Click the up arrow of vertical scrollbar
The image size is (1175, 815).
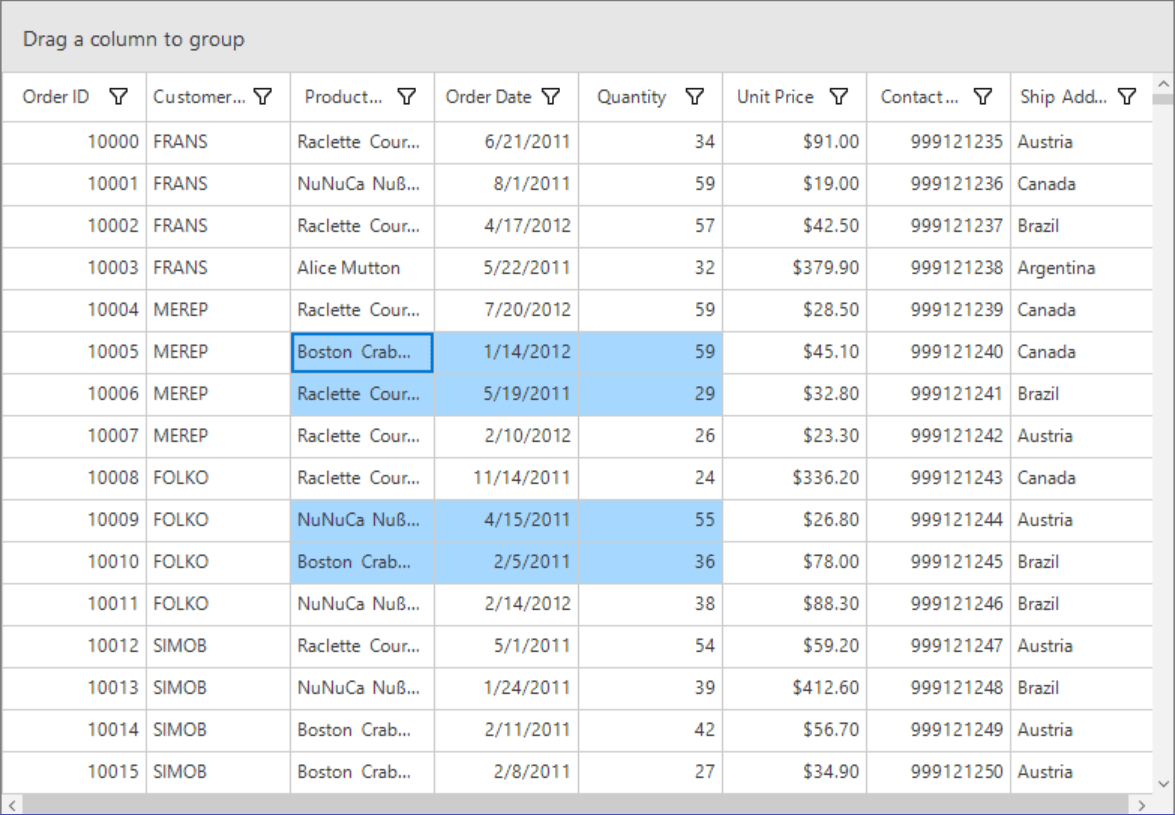1163,86
